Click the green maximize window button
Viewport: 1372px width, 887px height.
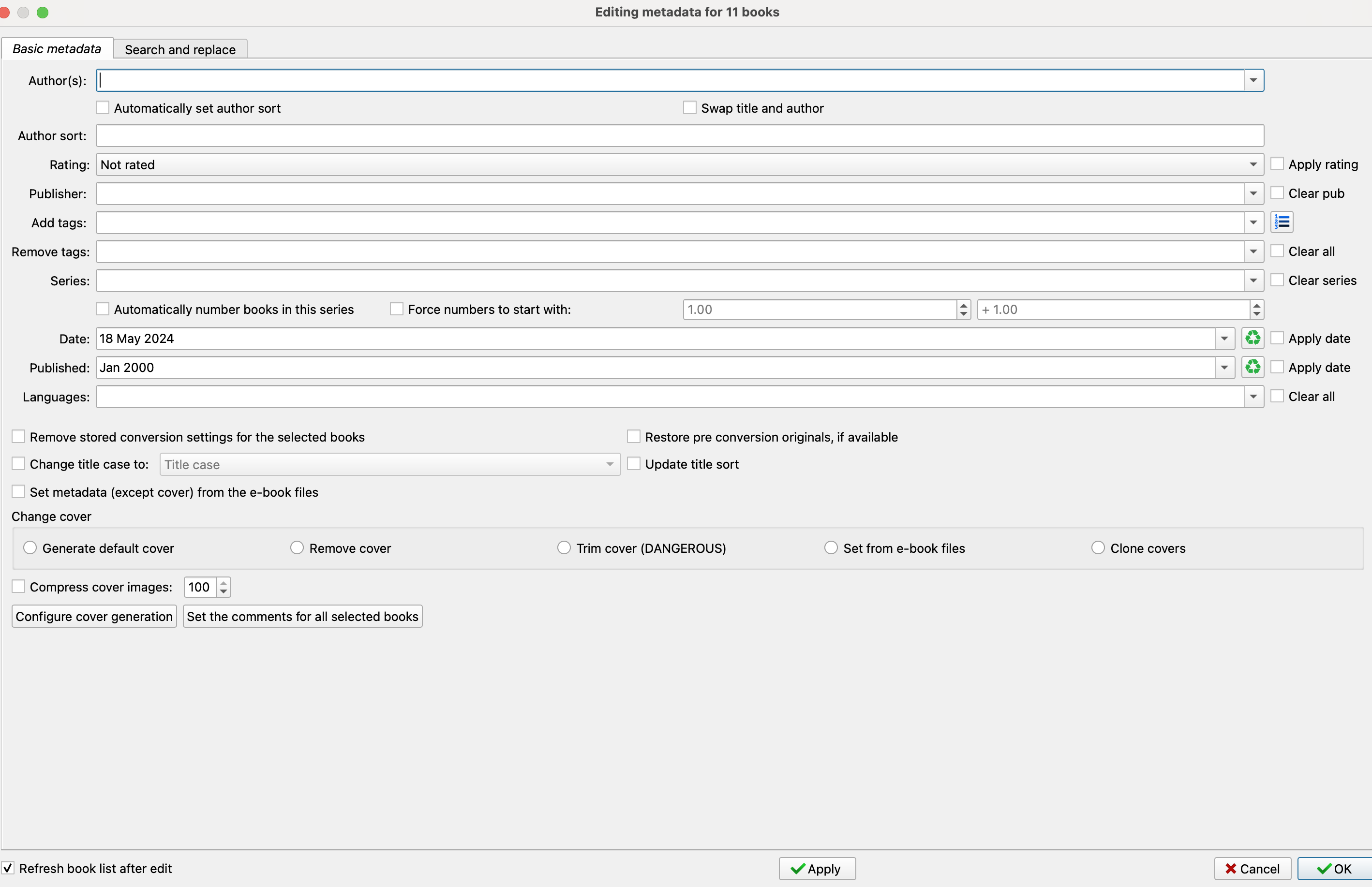pos(43,12)
